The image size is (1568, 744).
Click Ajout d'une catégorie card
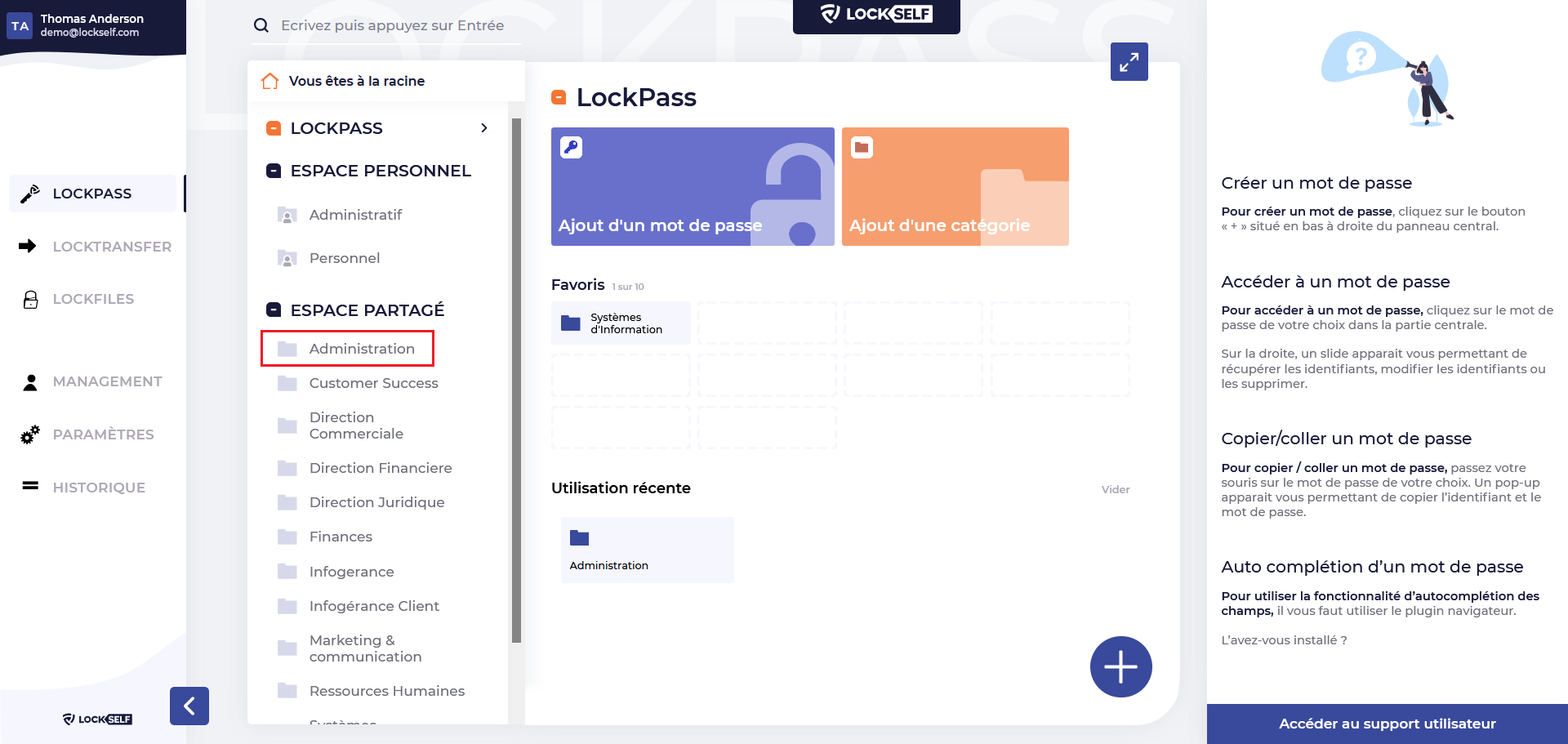955,186
